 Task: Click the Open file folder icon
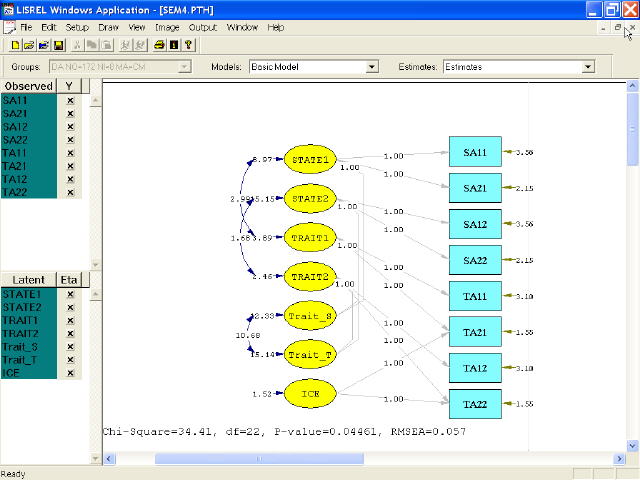pos(28,45)
